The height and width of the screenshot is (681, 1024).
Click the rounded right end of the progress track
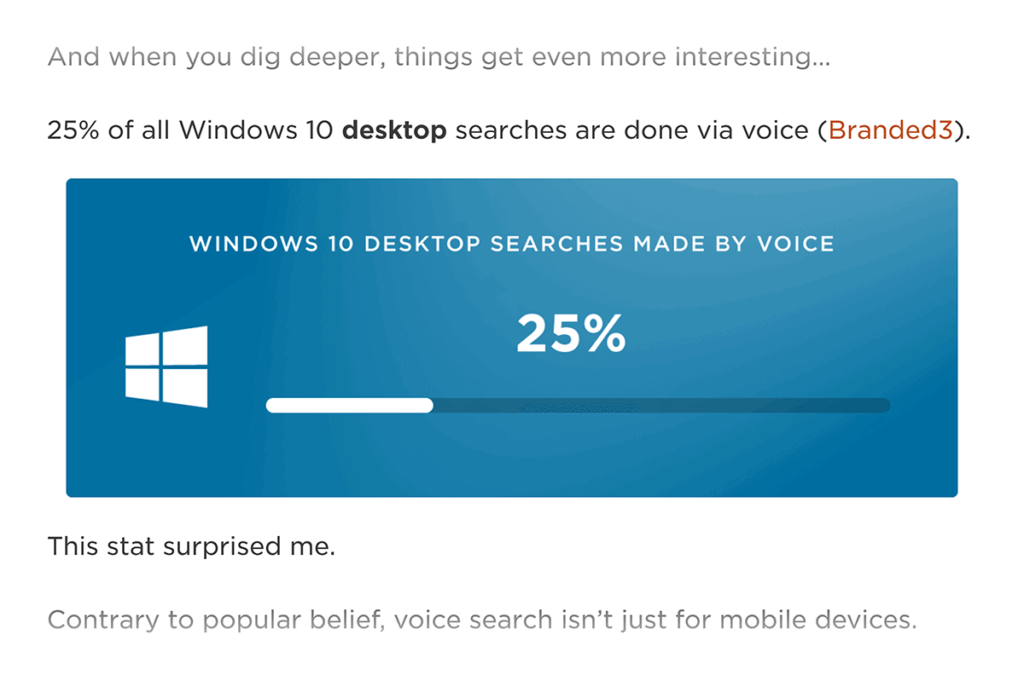(883, 405)
